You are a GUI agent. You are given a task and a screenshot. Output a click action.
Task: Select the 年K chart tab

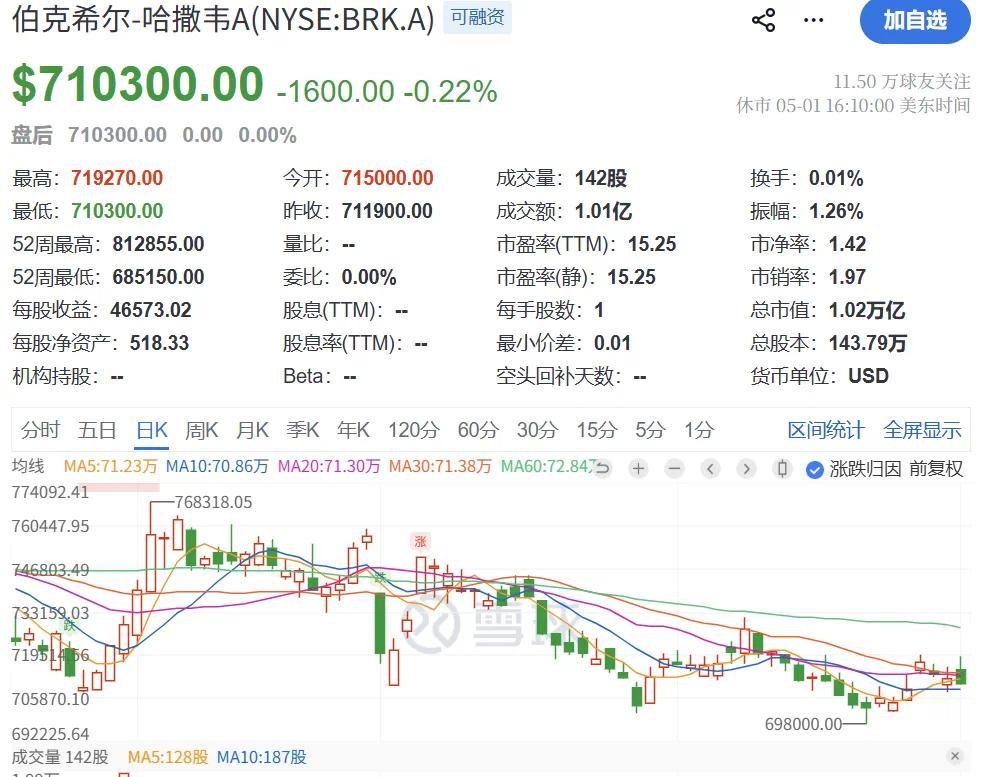click(x=352, y=430)
